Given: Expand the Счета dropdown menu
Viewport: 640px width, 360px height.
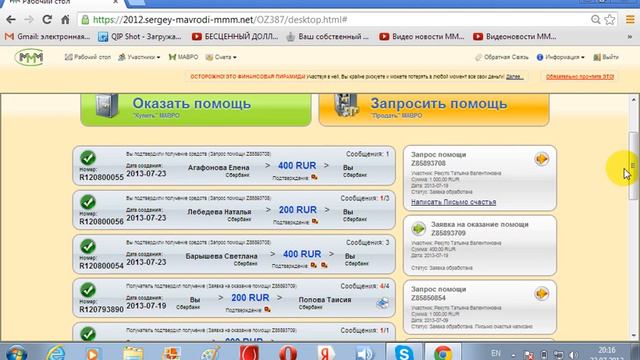Looking at the screenshot, I should 221,57.
